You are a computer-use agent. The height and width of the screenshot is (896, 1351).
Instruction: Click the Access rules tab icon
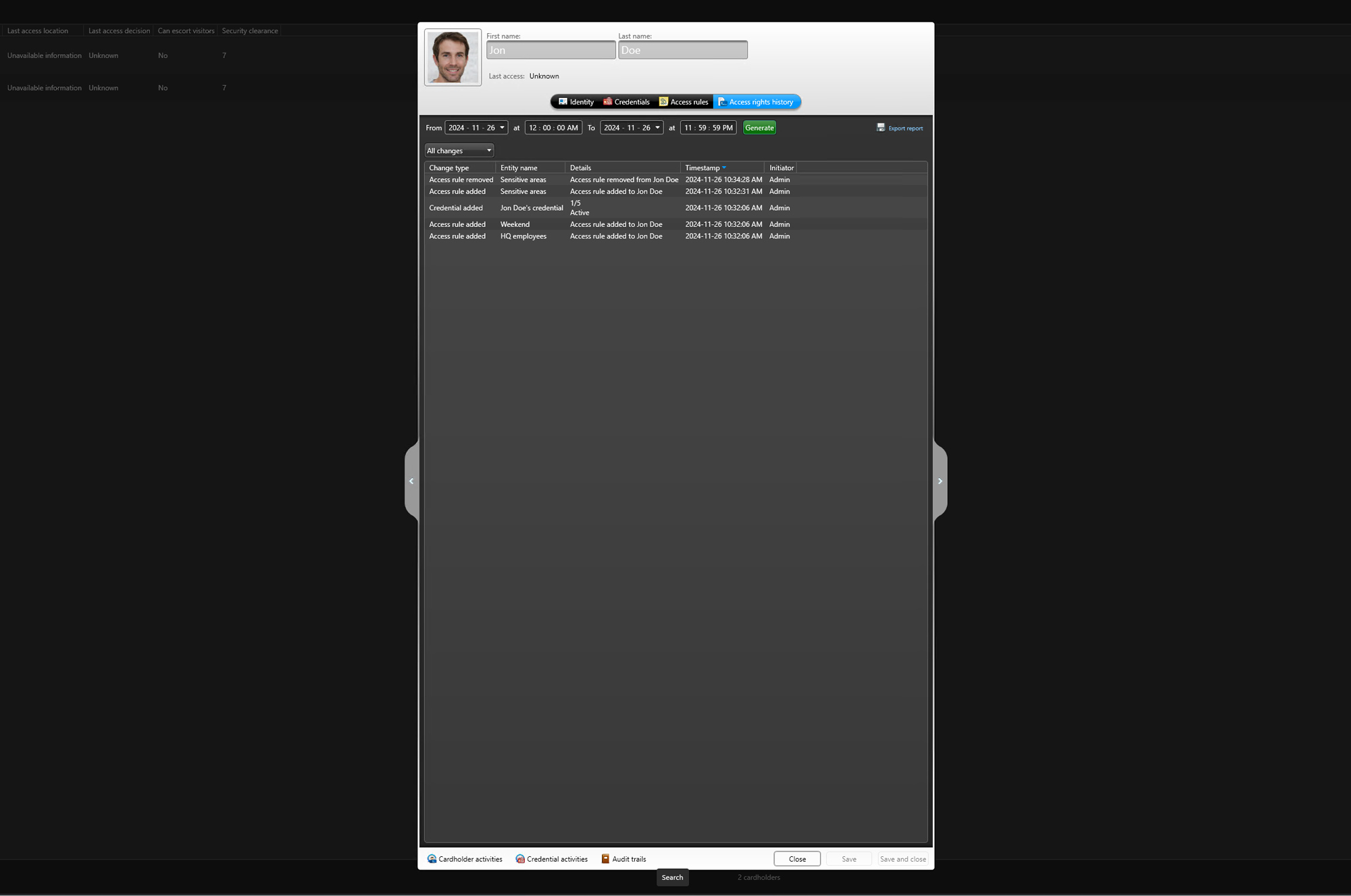(x=663, y=102)
